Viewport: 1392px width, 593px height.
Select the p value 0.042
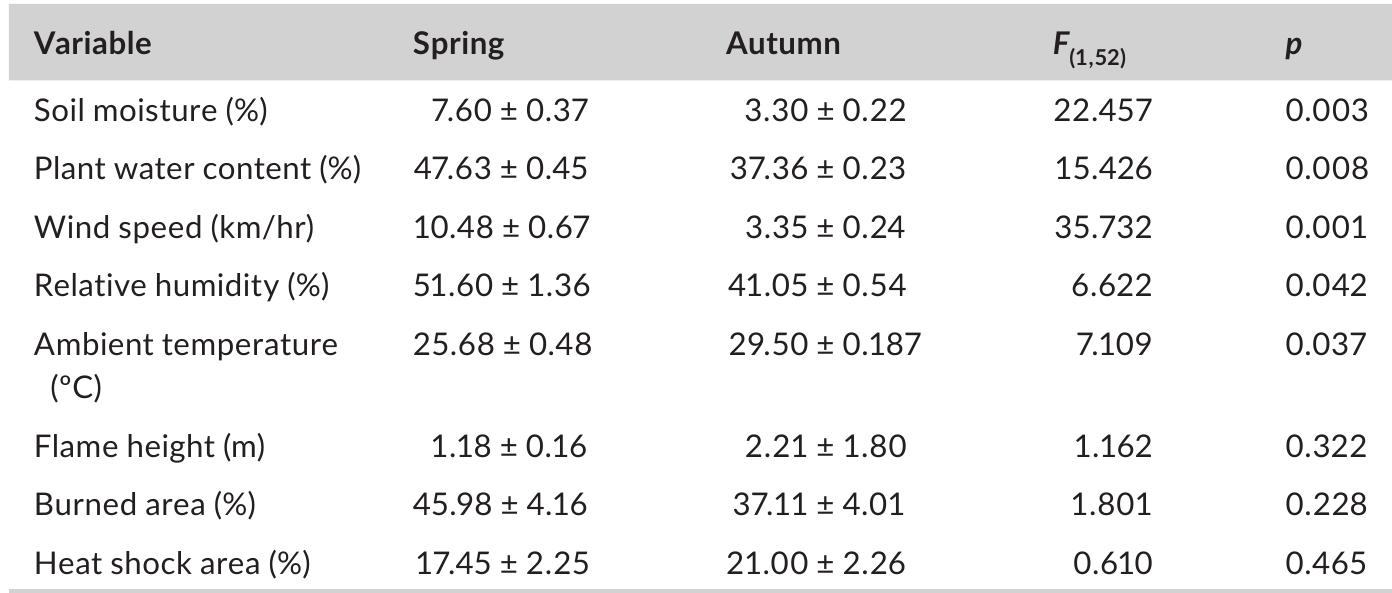1326,285
